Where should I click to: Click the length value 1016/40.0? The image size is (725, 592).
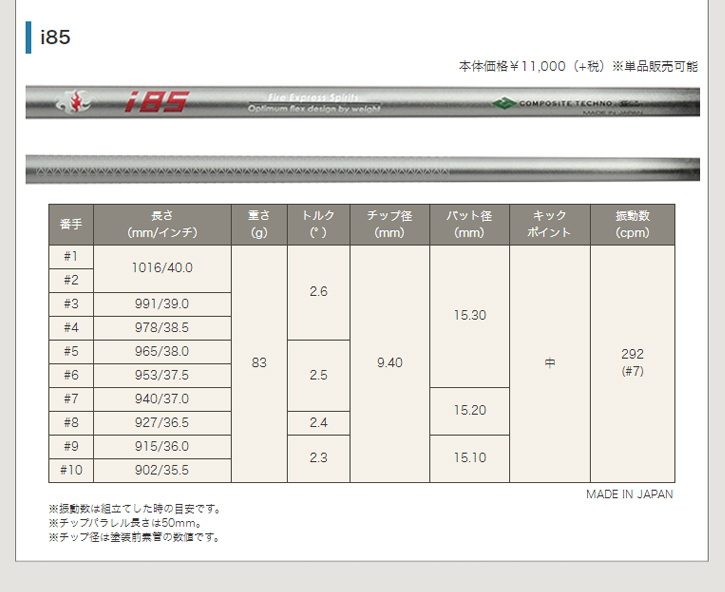pyautogui.click(x=162, y=268)
